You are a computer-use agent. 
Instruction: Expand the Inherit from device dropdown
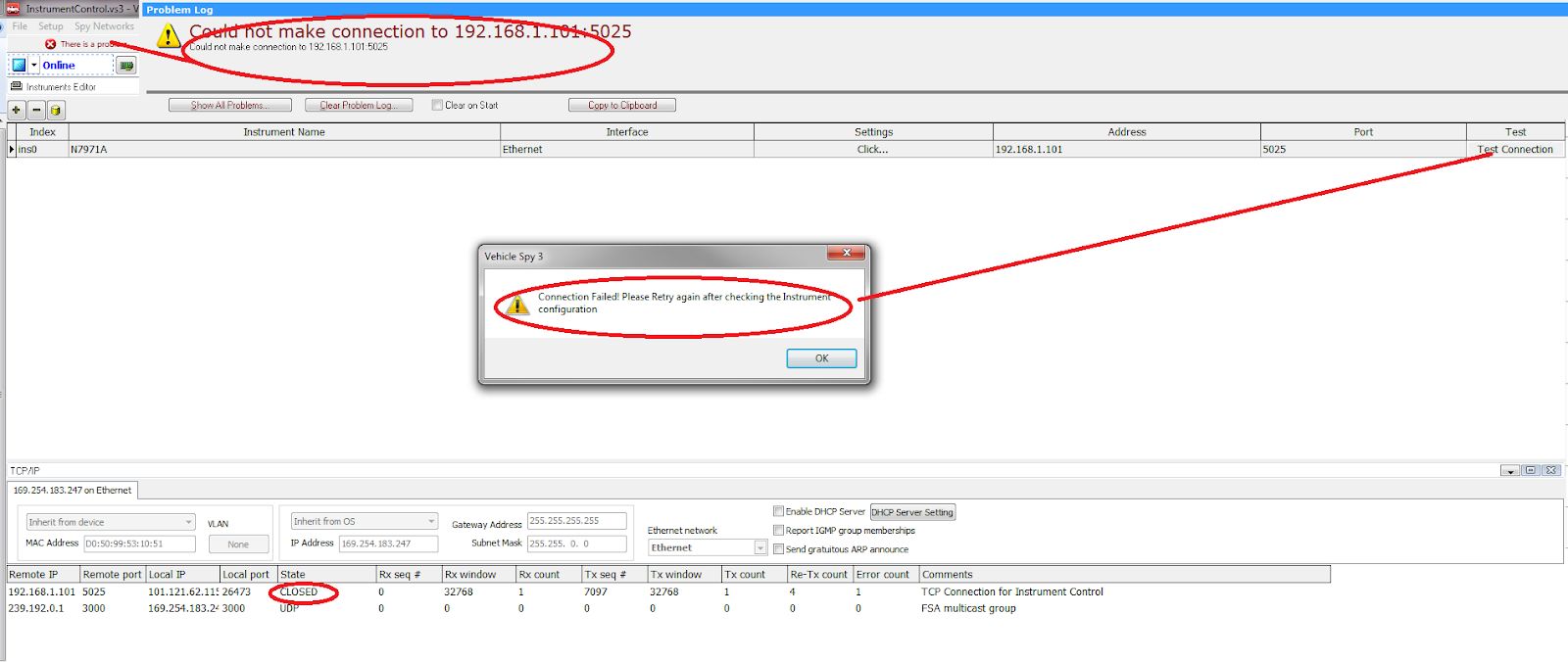point(188,522)
